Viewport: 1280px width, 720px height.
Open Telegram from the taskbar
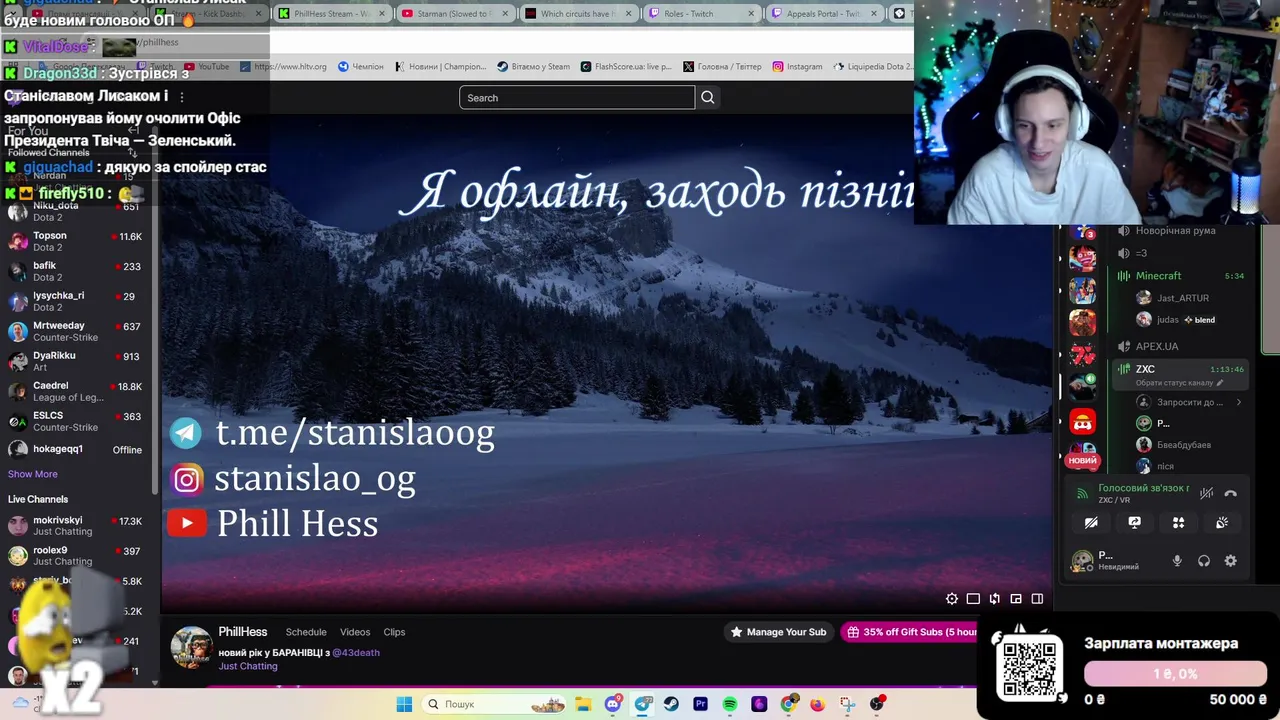[x=643, y=704]
